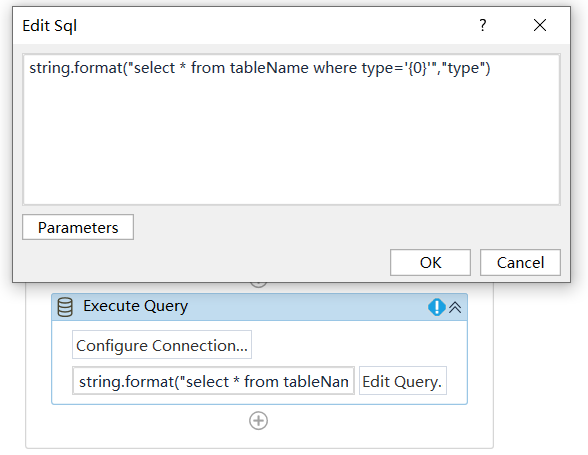588x455 pixels.
Task: Click the blue validation warning icon
Action: pos(436,307)
